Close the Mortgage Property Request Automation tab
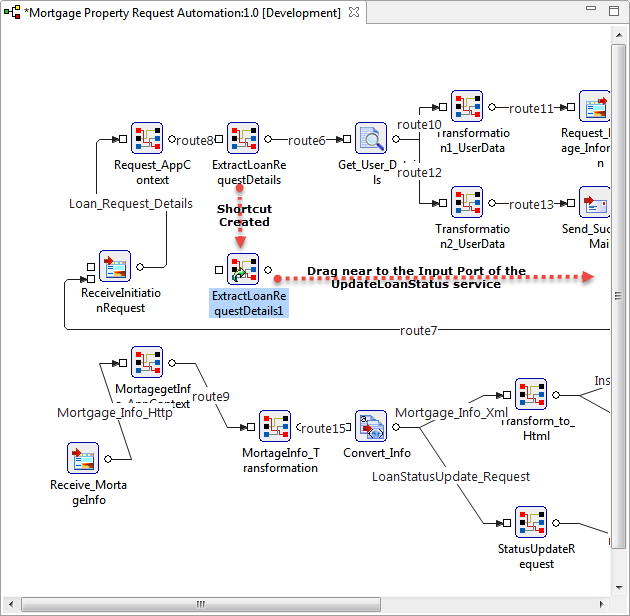 tap(354, 12)
